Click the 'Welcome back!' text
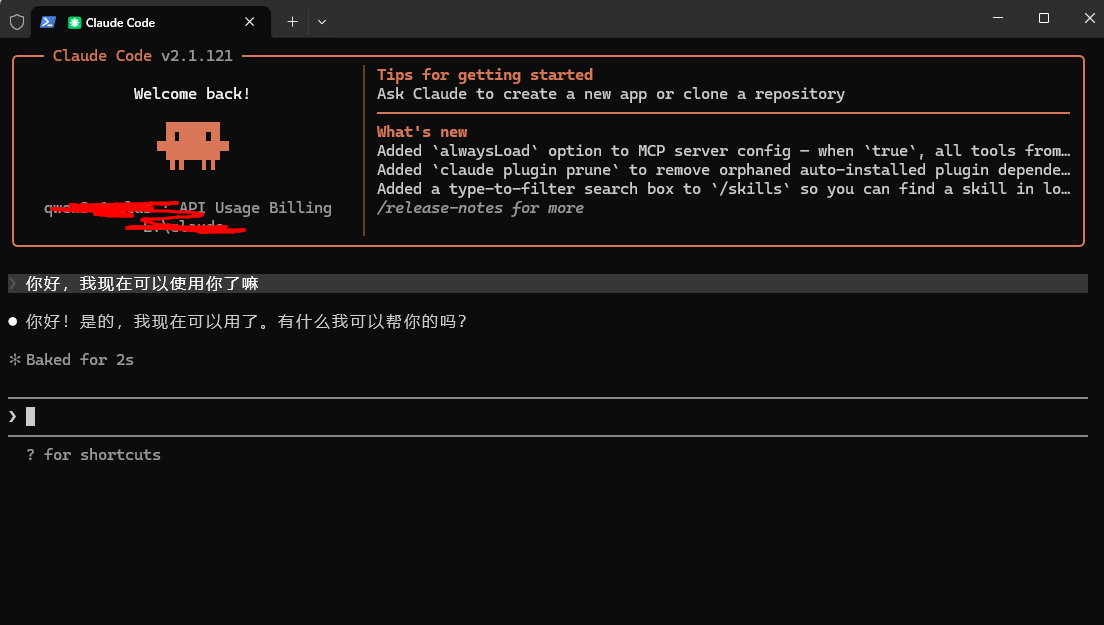Viewport: 1104px width, 625px height. 192,94
